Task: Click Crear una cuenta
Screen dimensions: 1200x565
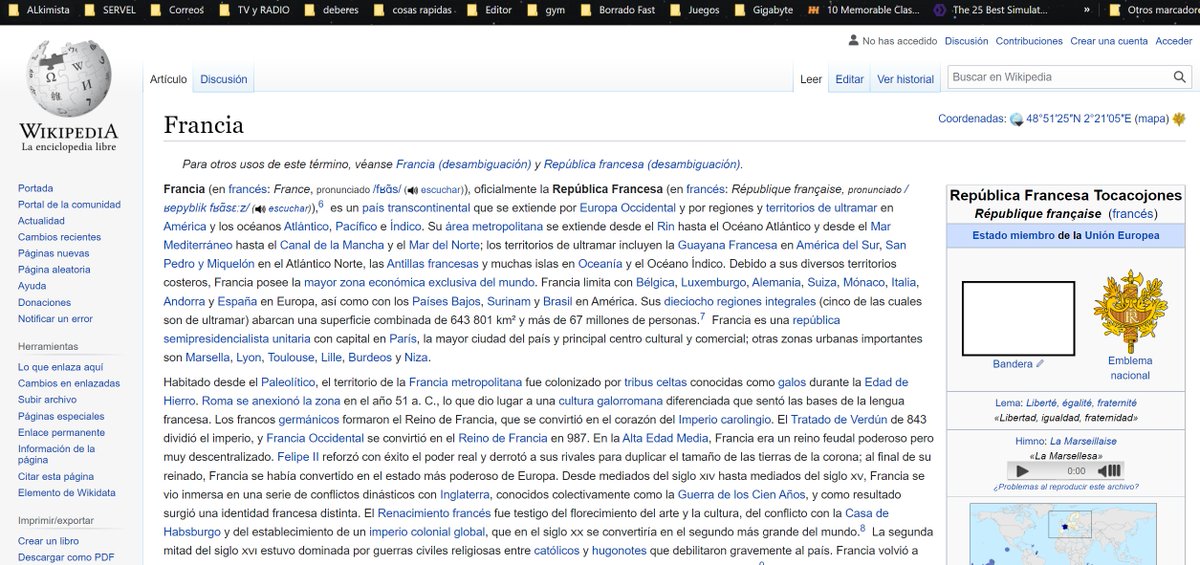Action: (x=1109, y=41)
